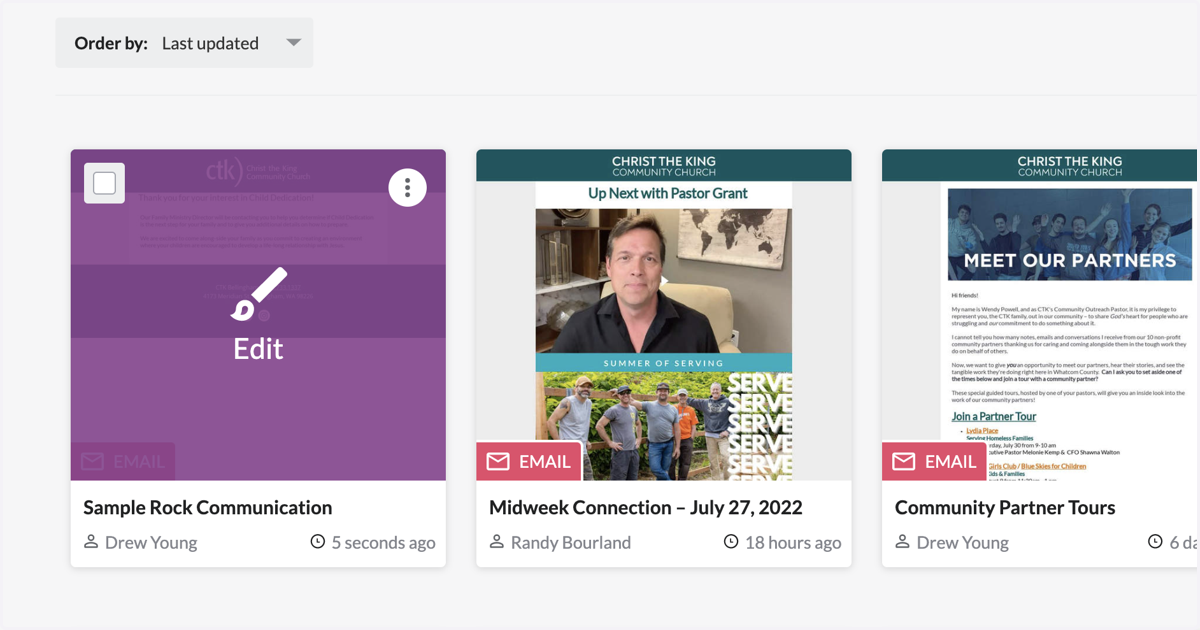Click EMAIL badge on Midweek Connection card

tap(529, 461)
